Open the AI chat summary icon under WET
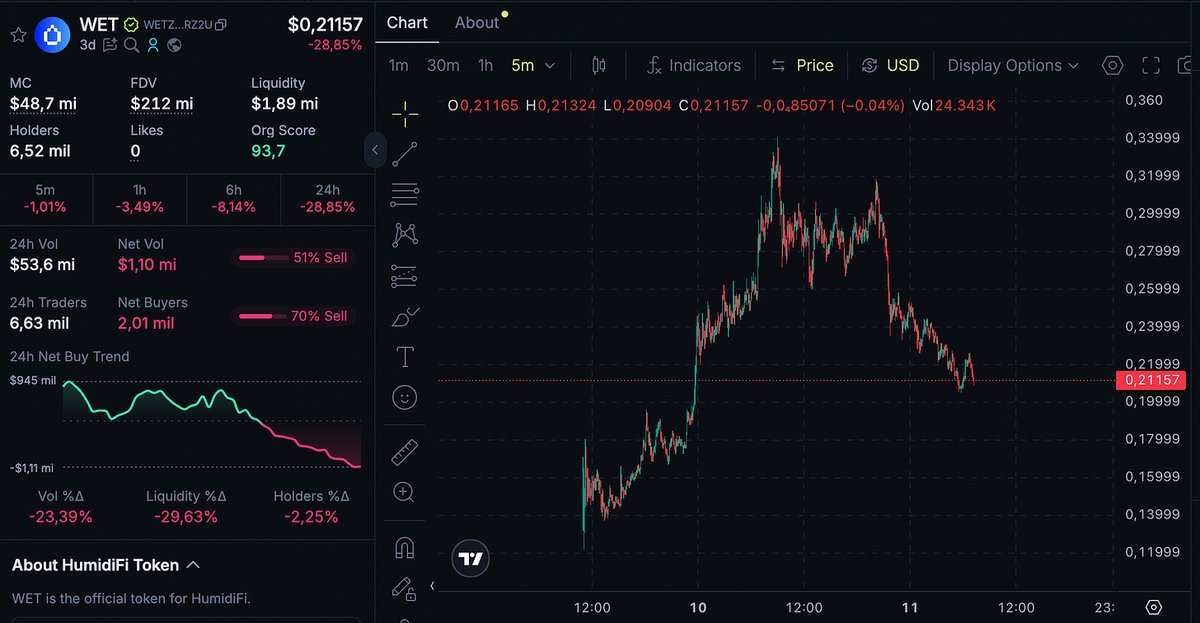The width and height of the screenshot is (1200, 623). click(110, 45)
